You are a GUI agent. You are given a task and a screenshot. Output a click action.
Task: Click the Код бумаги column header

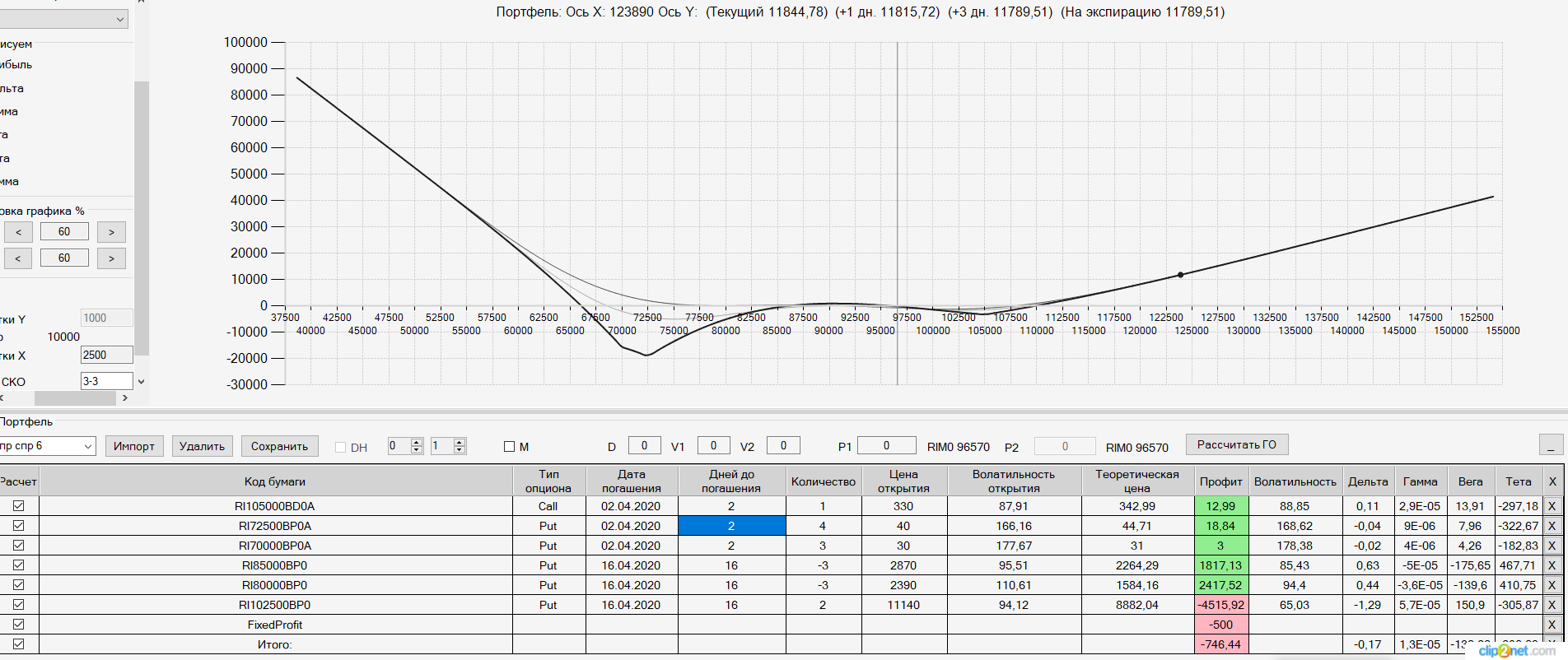[x=275, y=481]
